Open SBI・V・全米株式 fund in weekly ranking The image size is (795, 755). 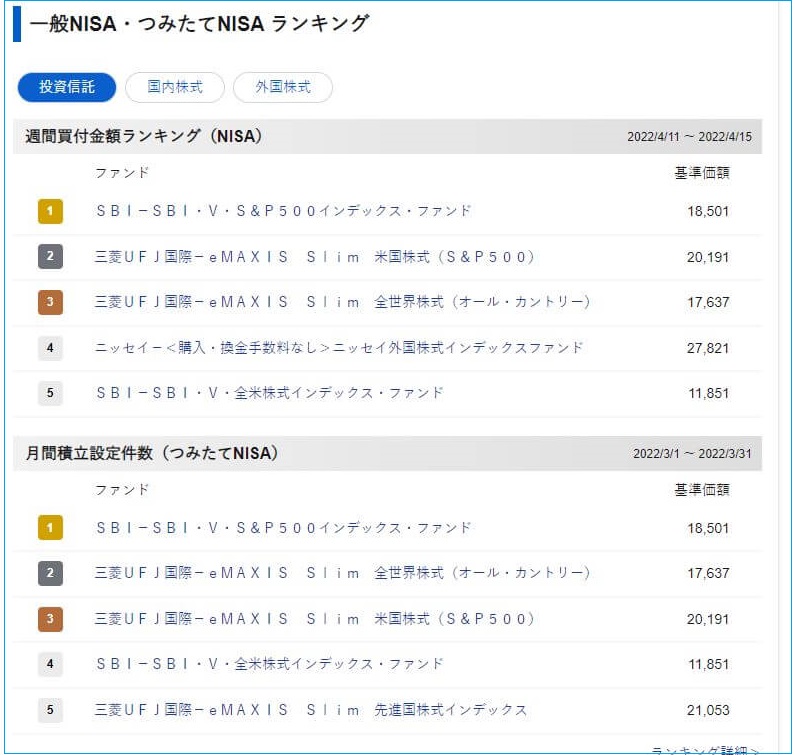(x=269, y=393)
